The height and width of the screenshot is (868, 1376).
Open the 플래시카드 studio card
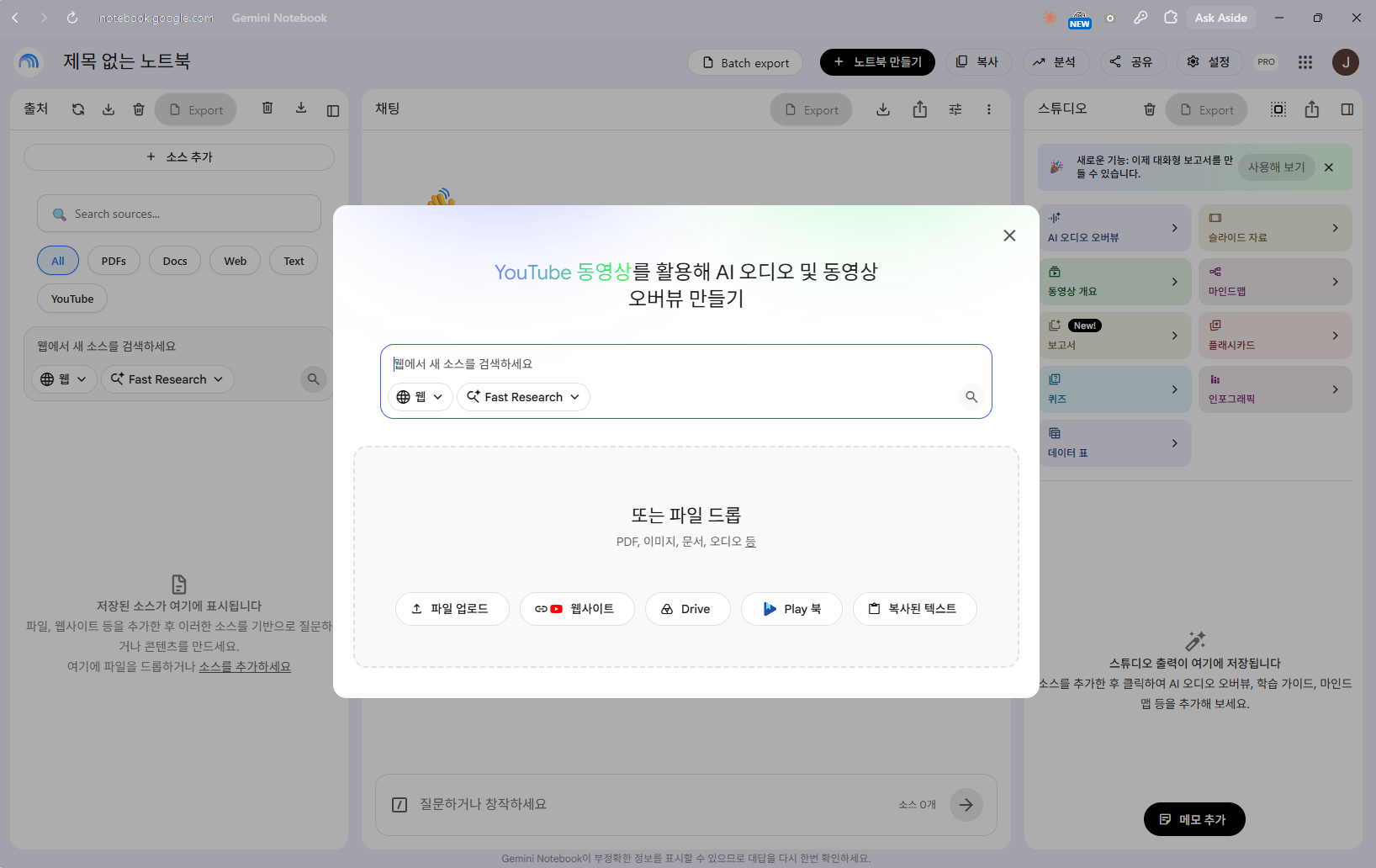tap(1275, 336)
